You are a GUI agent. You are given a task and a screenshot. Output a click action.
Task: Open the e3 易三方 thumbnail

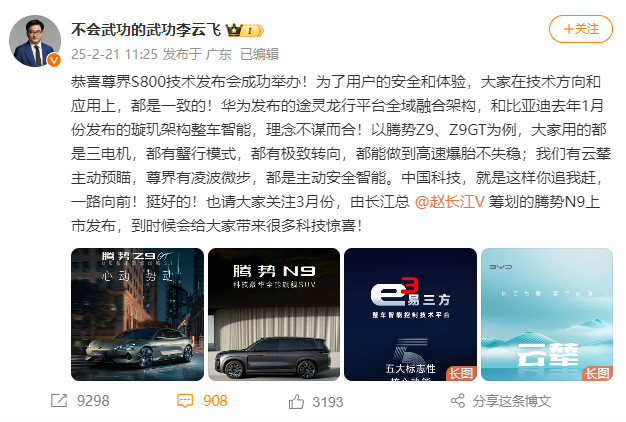pyautogui.click(x=410, y=314)
